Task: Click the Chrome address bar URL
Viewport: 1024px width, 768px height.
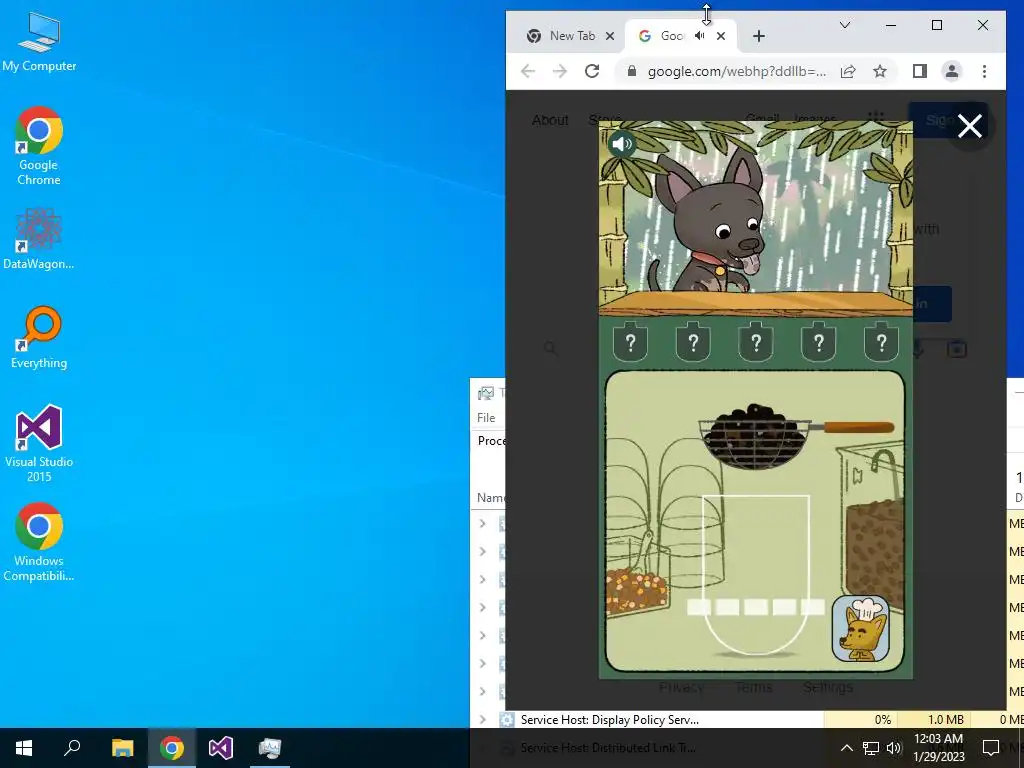Action: [737, 71]
